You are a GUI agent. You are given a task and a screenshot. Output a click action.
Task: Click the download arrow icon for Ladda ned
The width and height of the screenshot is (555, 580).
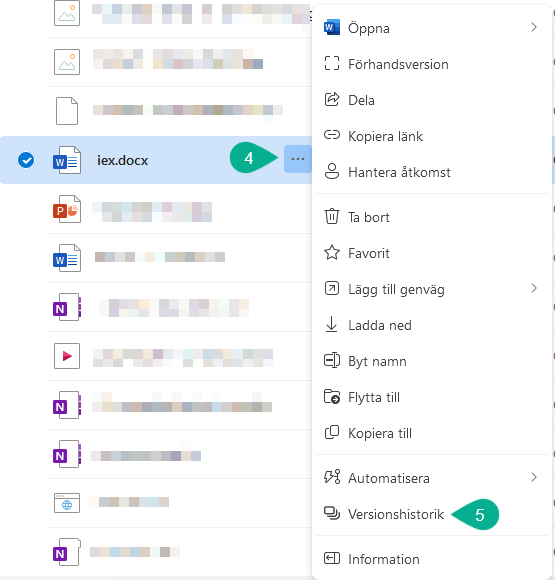tap(332, 324)
